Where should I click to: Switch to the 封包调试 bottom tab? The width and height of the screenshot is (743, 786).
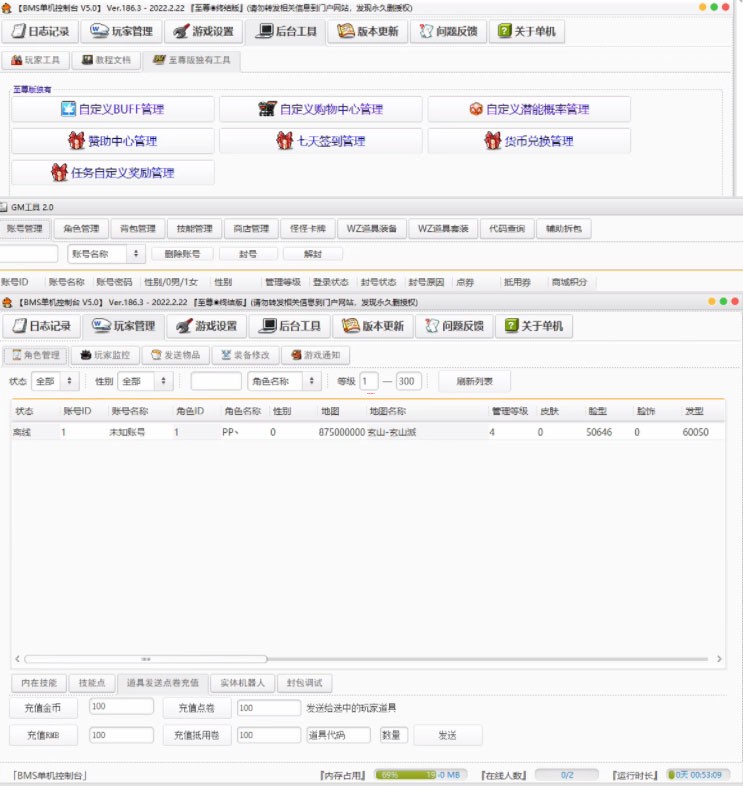coord(304,683)
